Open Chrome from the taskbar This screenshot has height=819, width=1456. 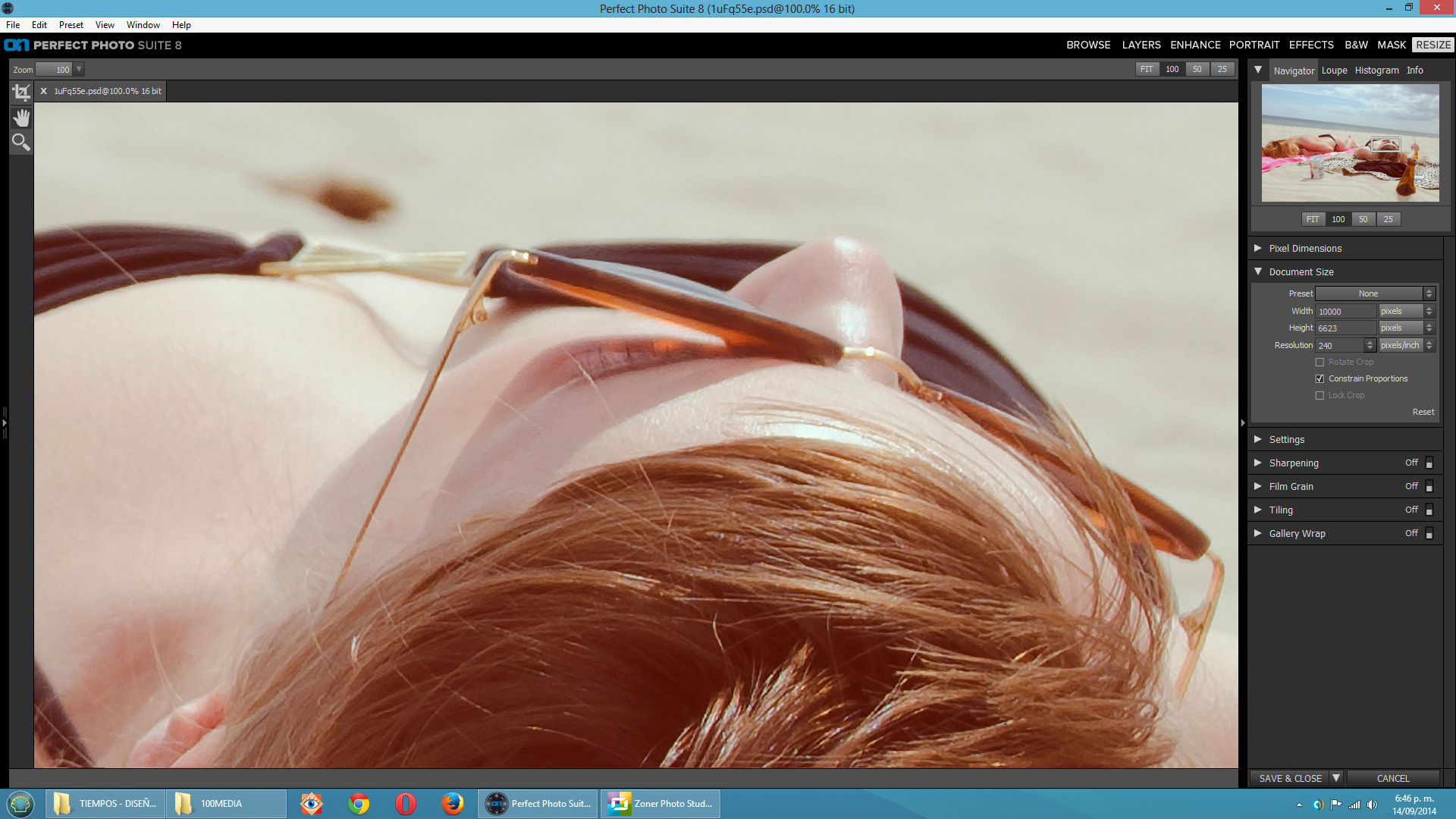[359, 803]
